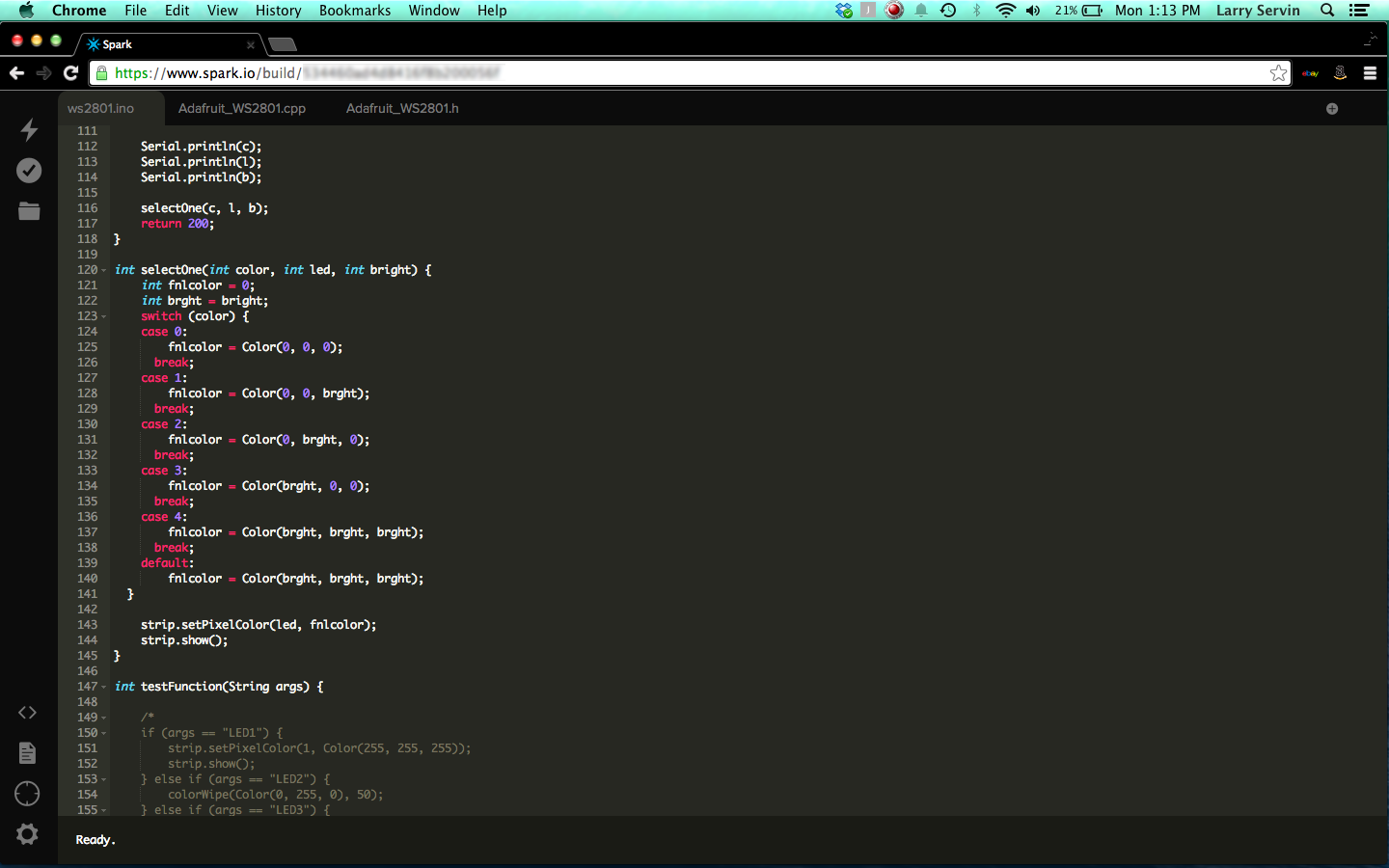Click the green HTTPS padlock icon
1389x868 pixels.
click(101, 73)
